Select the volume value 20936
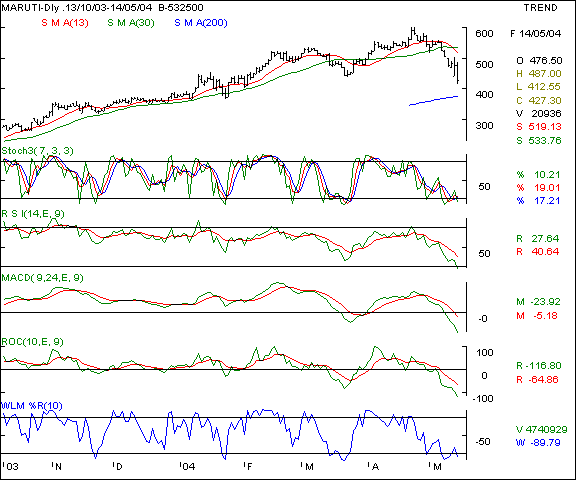 [x=546, y=113]
